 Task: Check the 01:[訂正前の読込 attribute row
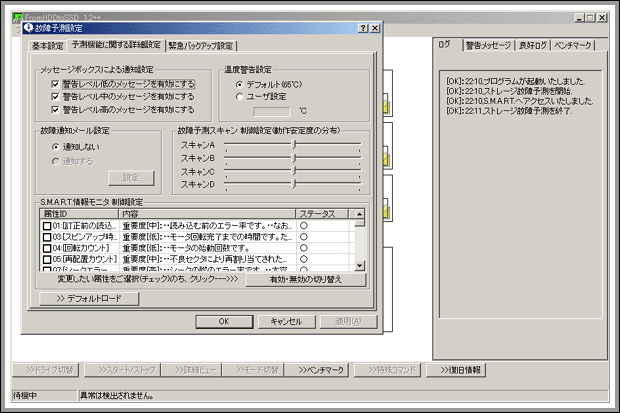tap(47, 226)
